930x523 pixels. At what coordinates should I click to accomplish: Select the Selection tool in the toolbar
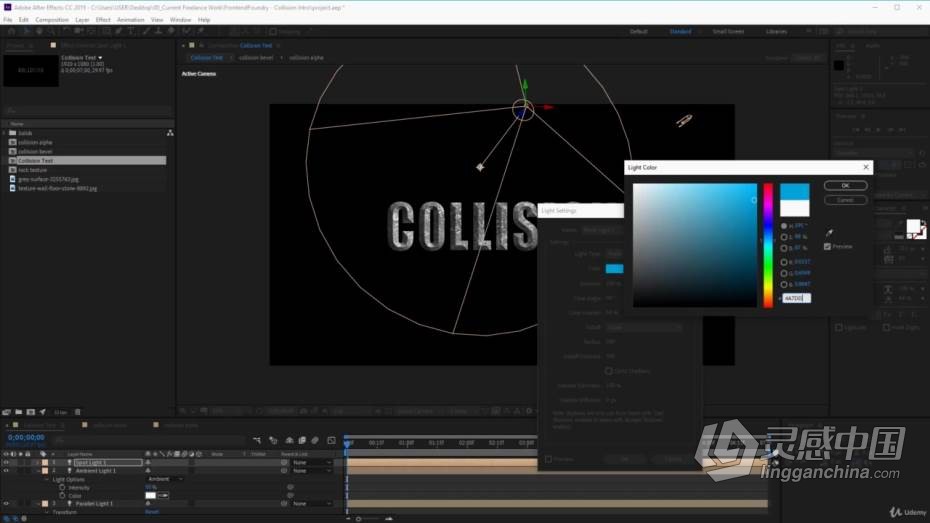[27, 31]
